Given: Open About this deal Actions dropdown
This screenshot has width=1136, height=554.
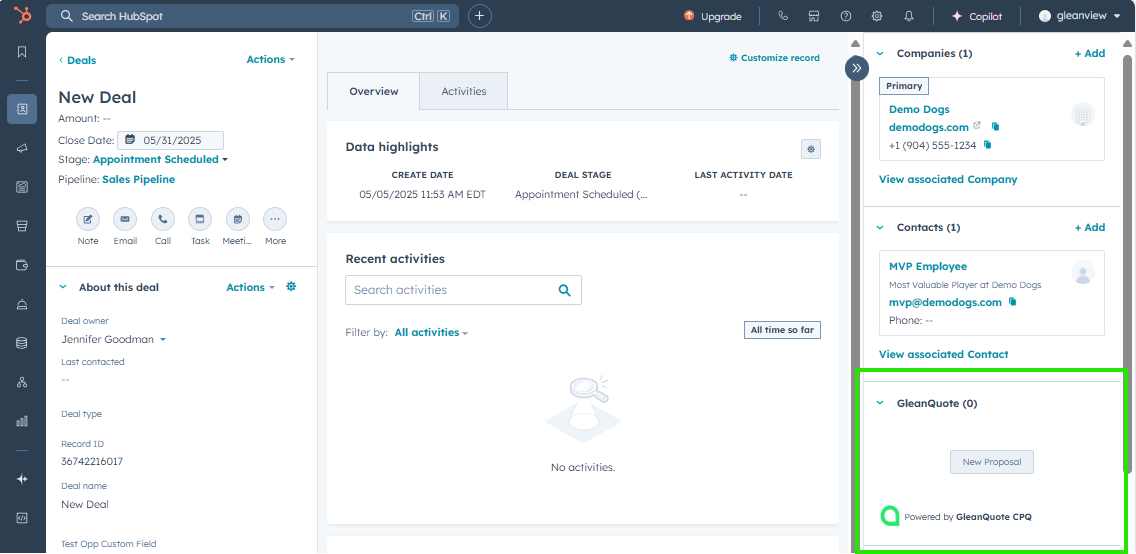Looking at the screenshot, I should pyautogui.click(x=251, y=288).
